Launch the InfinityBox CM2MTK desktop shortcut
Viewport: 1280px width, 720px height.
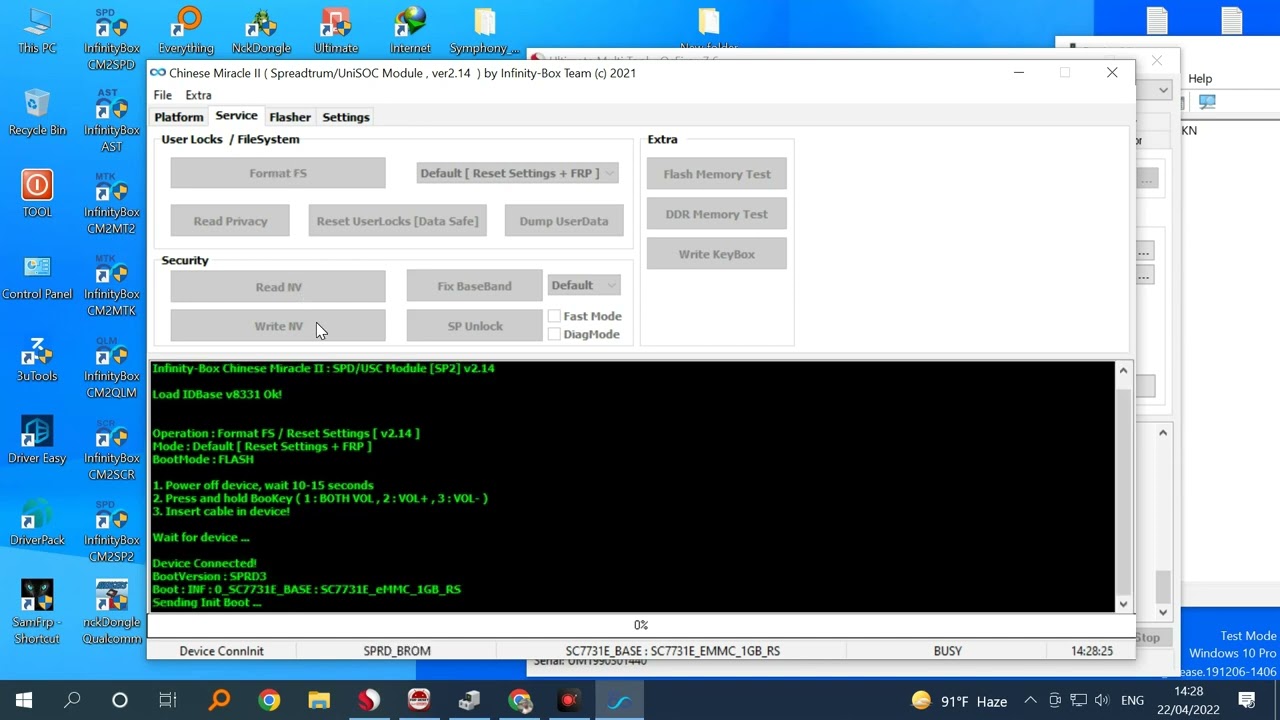(x=111, y=284)
